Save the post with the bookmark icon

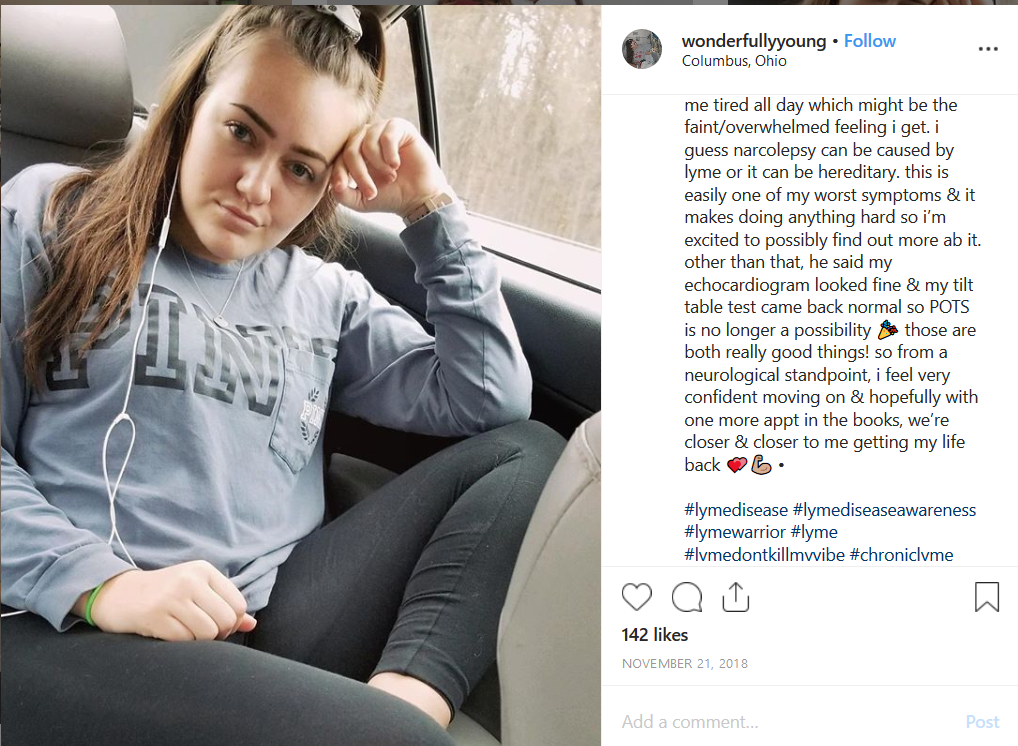tap(987, 597)
